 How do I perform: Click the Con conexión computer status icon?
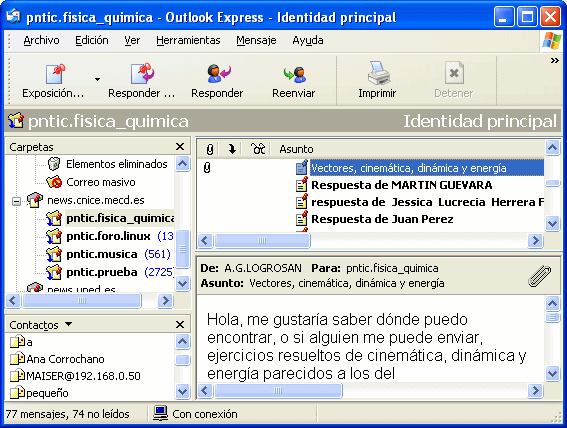[x=160, y=413]
